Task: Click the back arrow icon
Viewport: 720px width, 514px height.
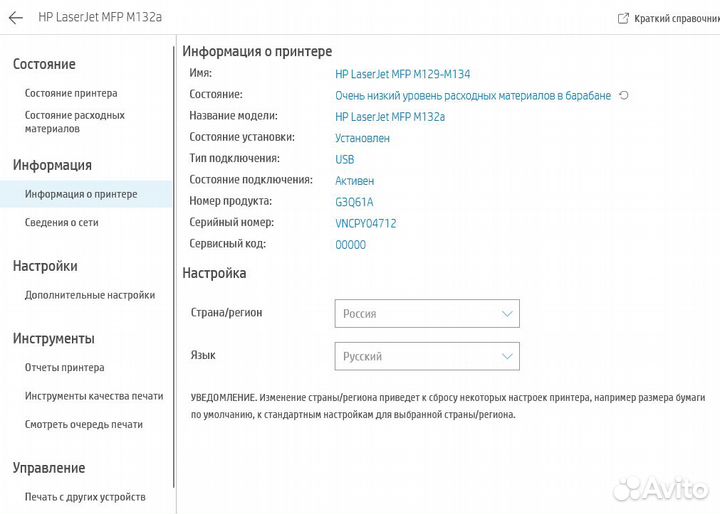Action: [15, 18]
